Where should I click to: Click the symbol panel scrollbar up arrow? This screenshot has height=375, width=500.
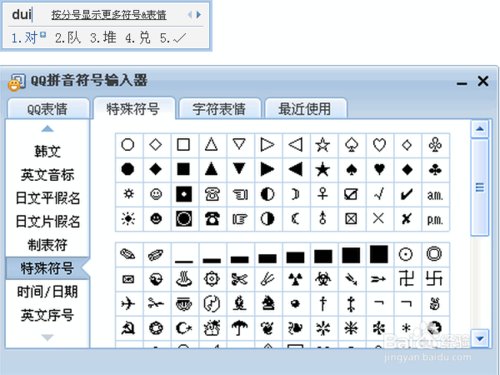[480, 129]
